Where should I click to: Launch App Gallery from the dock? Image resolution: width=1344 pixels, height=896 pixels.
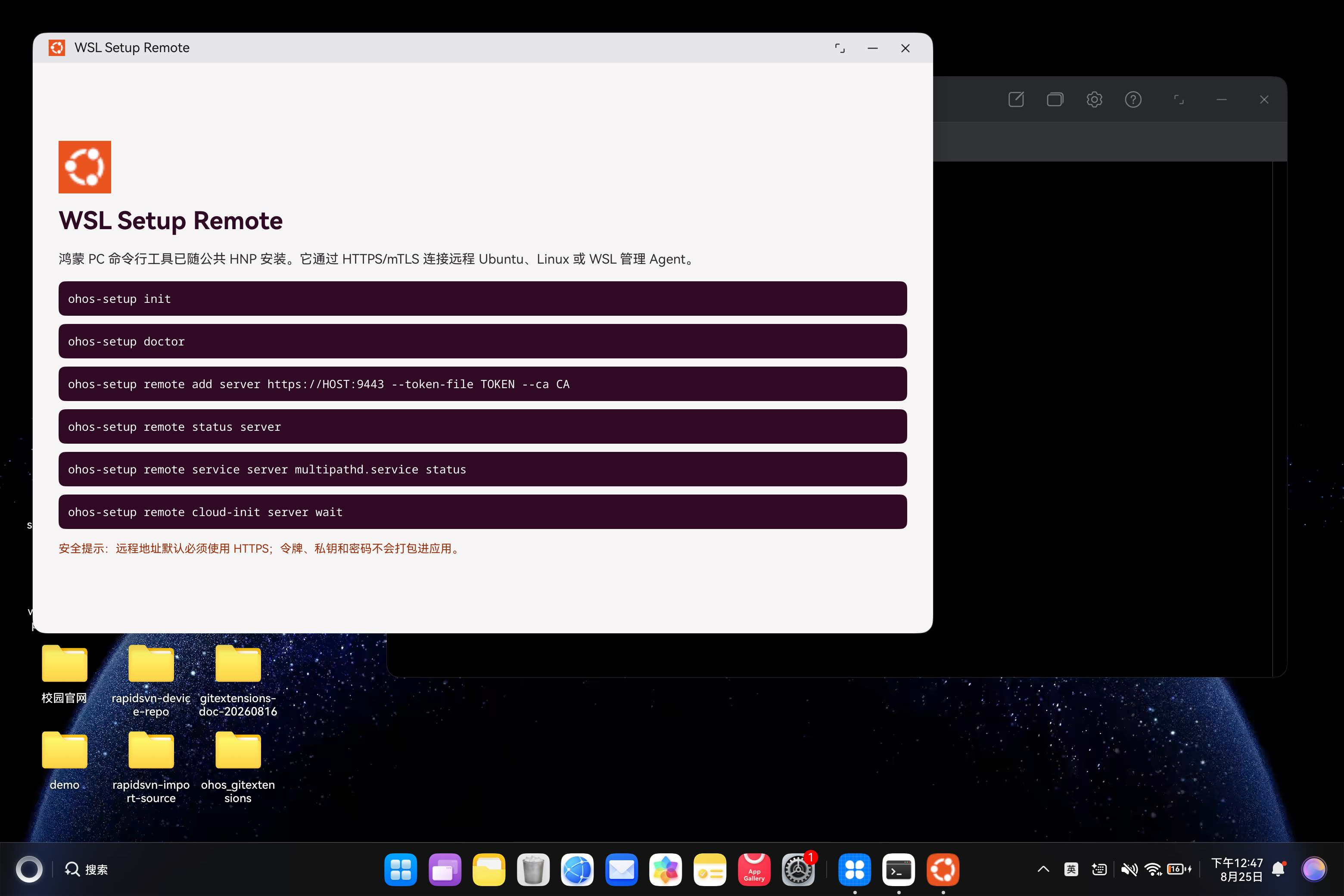754,870
